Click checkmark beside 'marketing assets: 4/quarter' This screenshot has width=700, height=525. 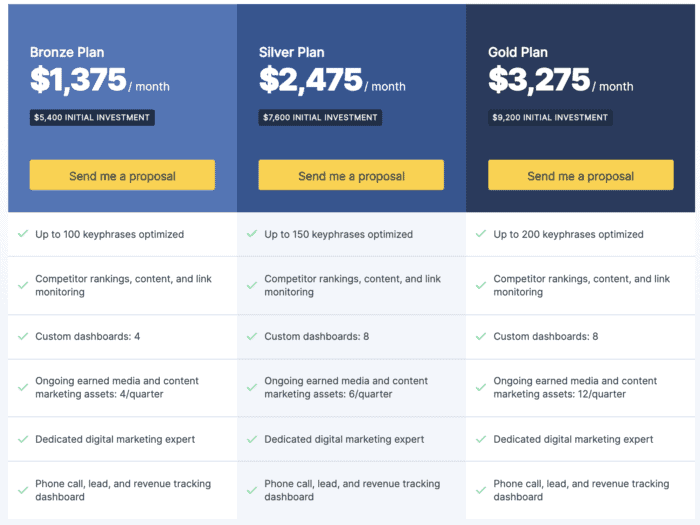pos(23,388)
